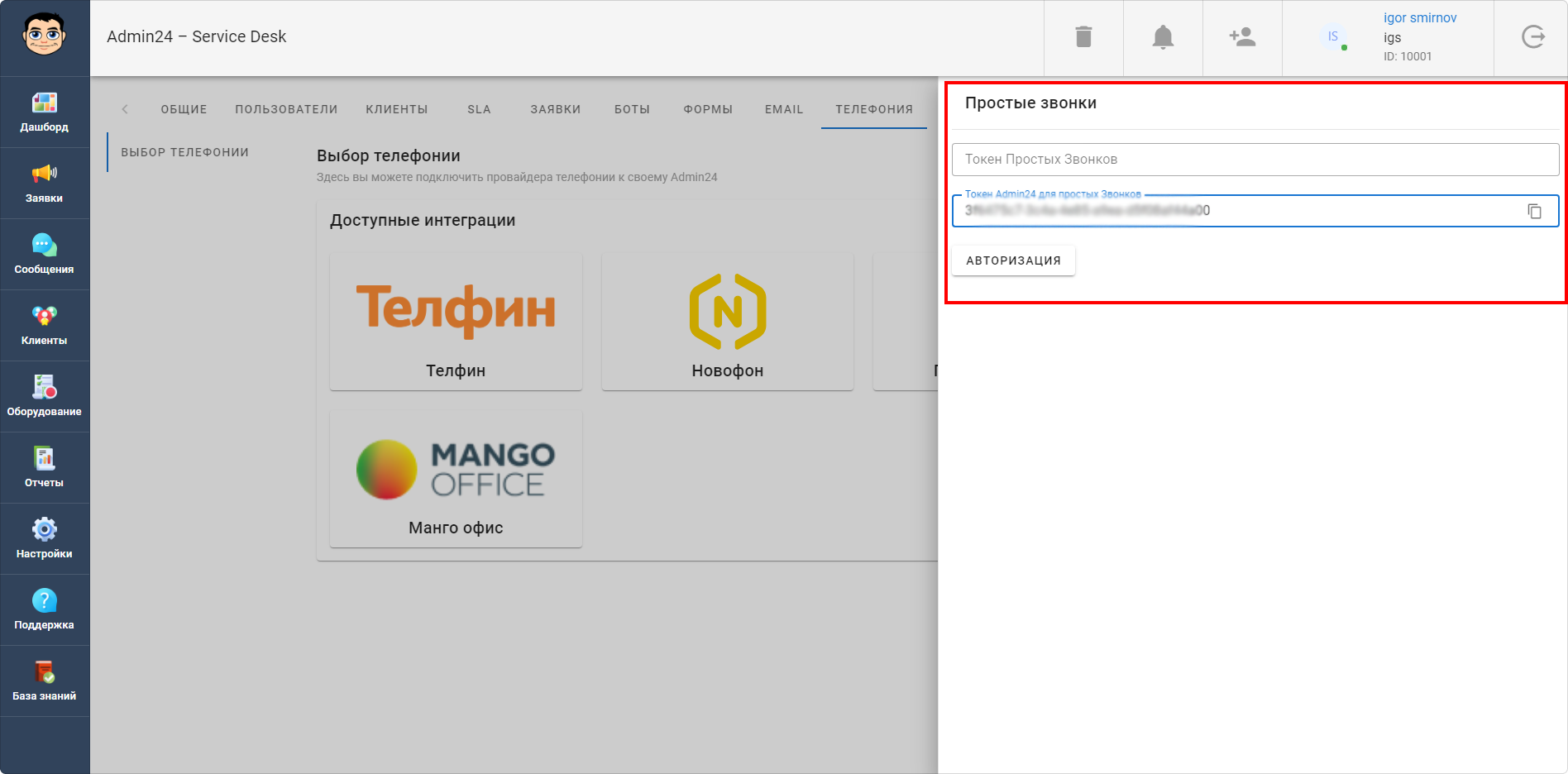Click the add user icon
Image resolution: width=1568 pixels, height=774 pixels.
pyautogui.click(x=1242, y=37)
